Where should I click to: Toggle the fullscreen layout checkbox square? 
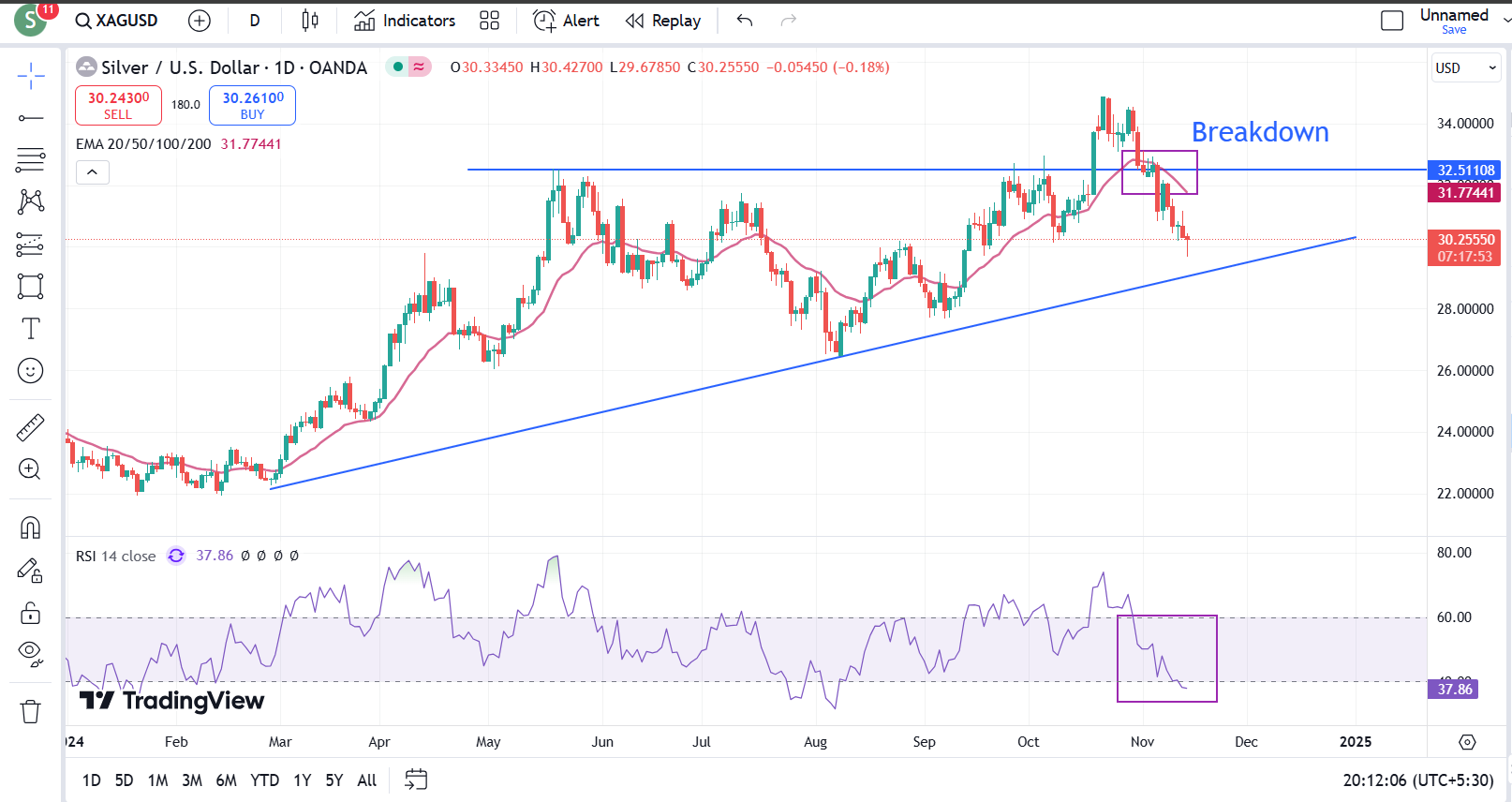point(1392,21)
